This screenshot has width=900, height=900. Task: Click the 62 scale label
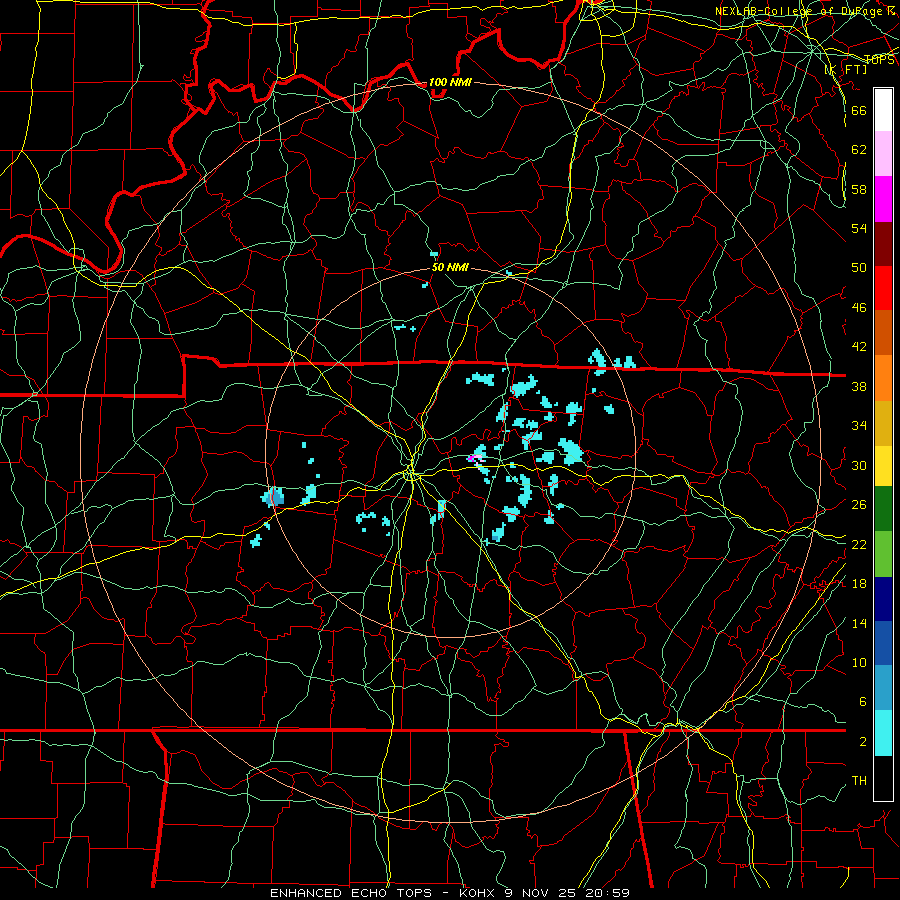point(859,149)
